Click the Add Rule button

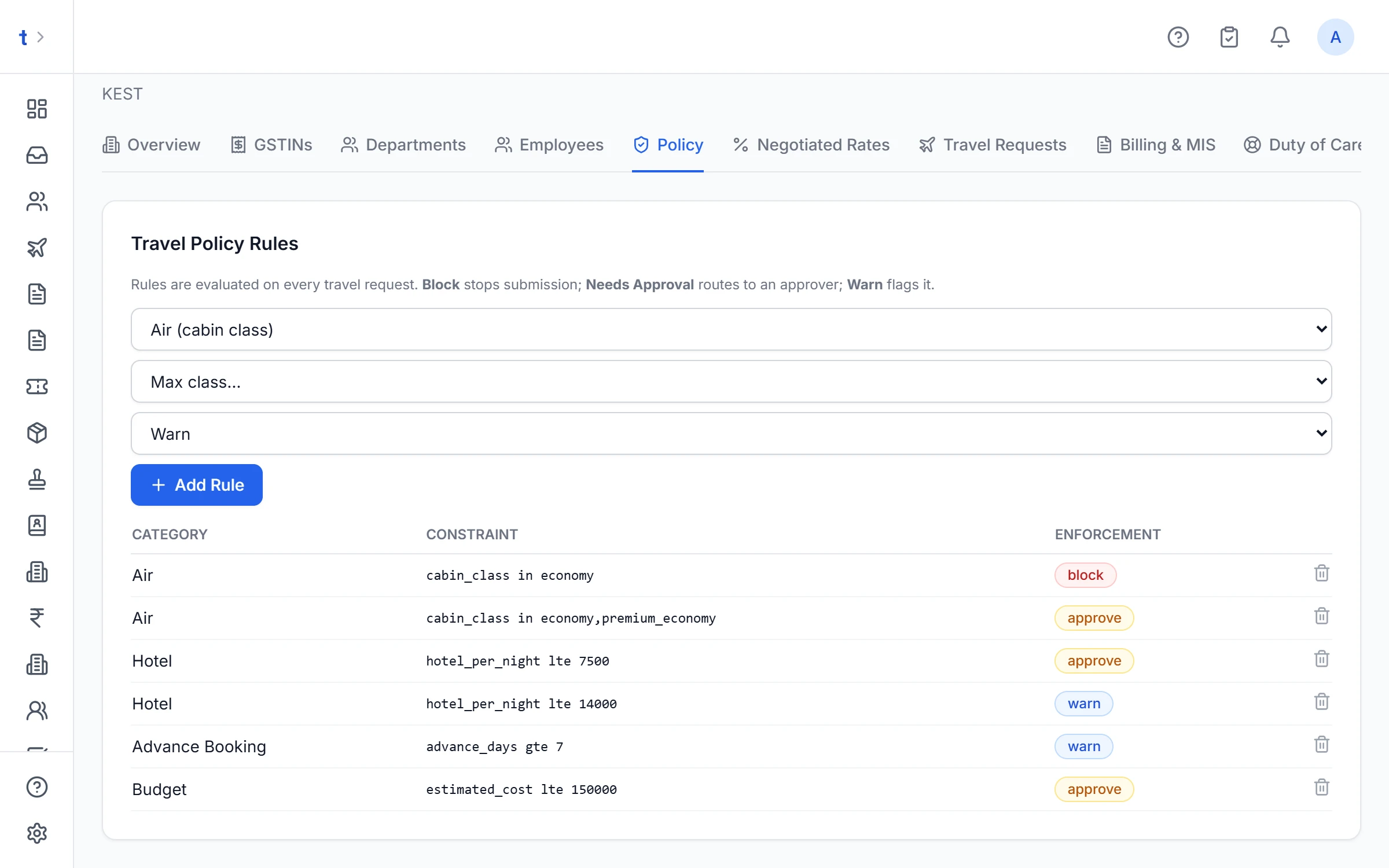click(197, 485)
